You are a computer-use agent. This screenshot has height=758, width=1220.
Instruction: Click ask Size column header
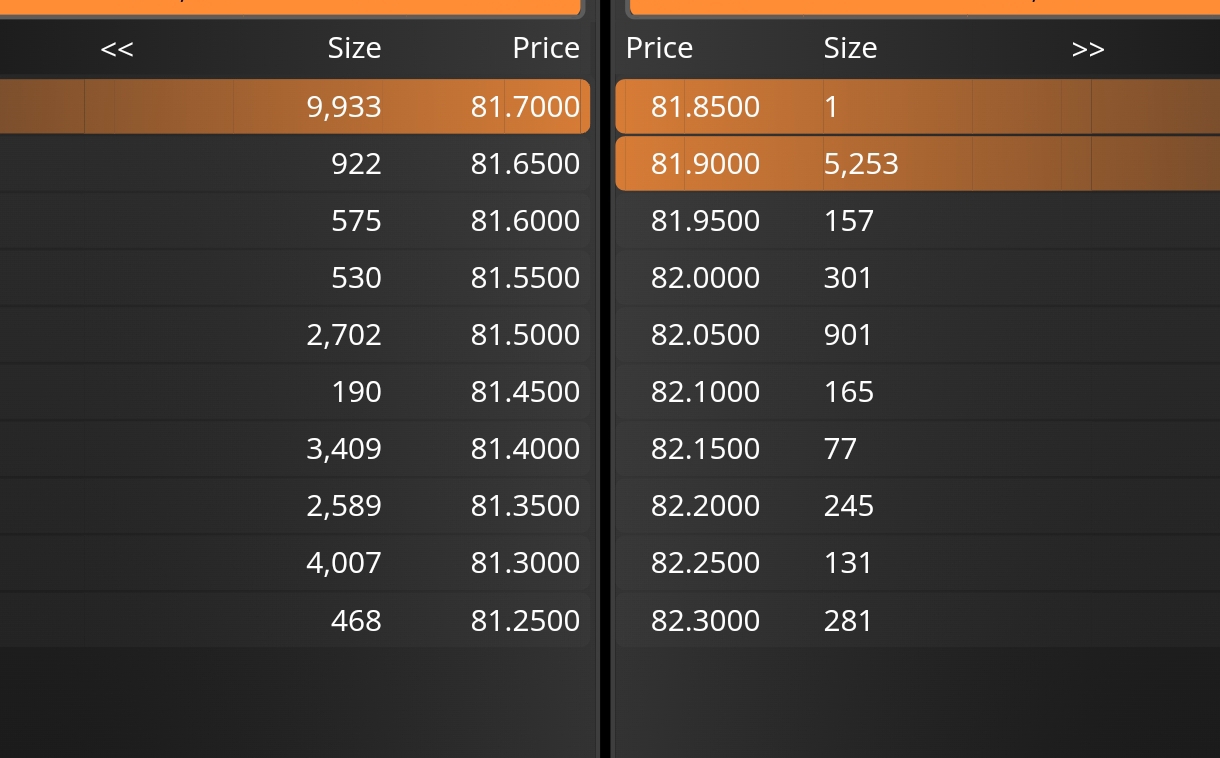click(850, 48)
